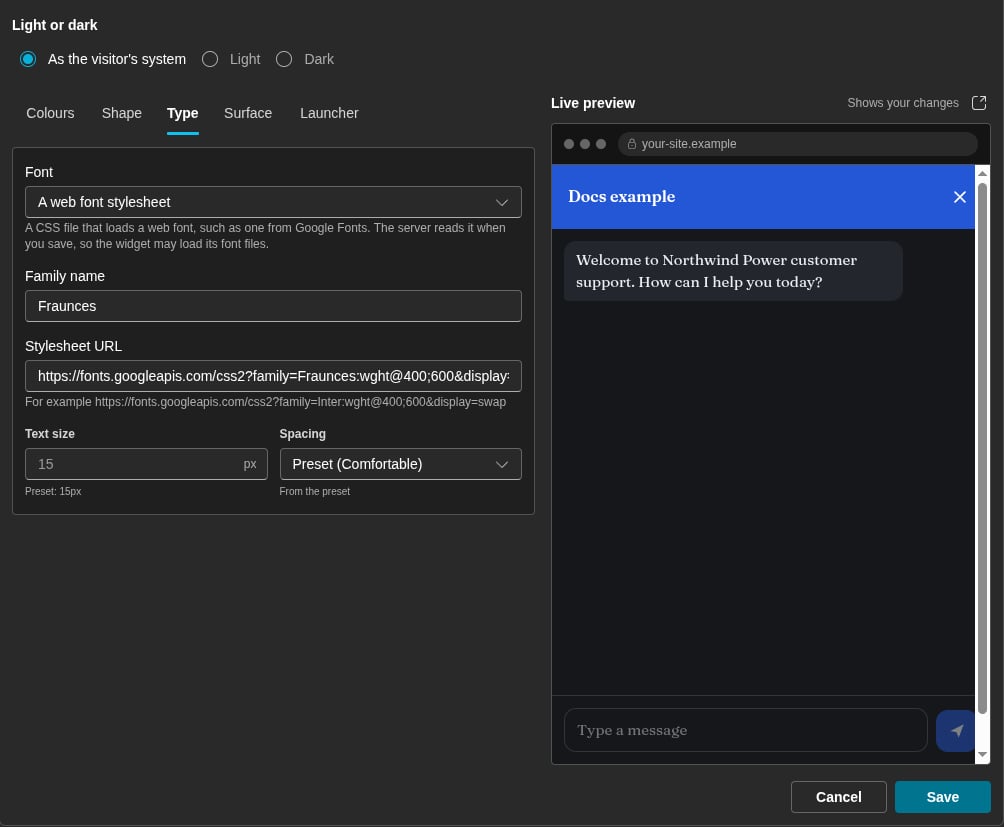Click the third browser window dot

601,144
